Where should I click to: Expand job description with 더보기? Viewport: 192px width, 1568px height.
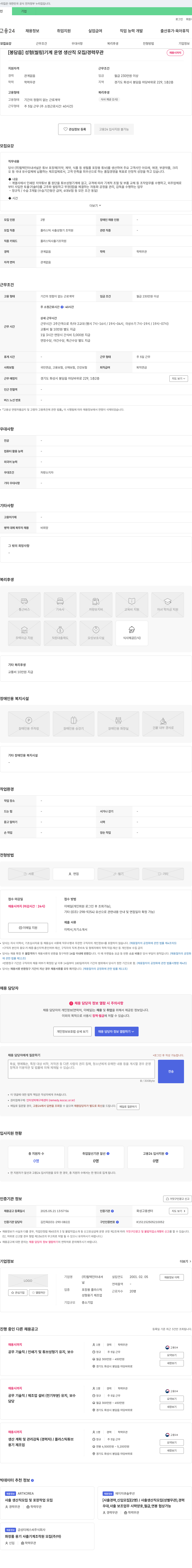[95, 206]
